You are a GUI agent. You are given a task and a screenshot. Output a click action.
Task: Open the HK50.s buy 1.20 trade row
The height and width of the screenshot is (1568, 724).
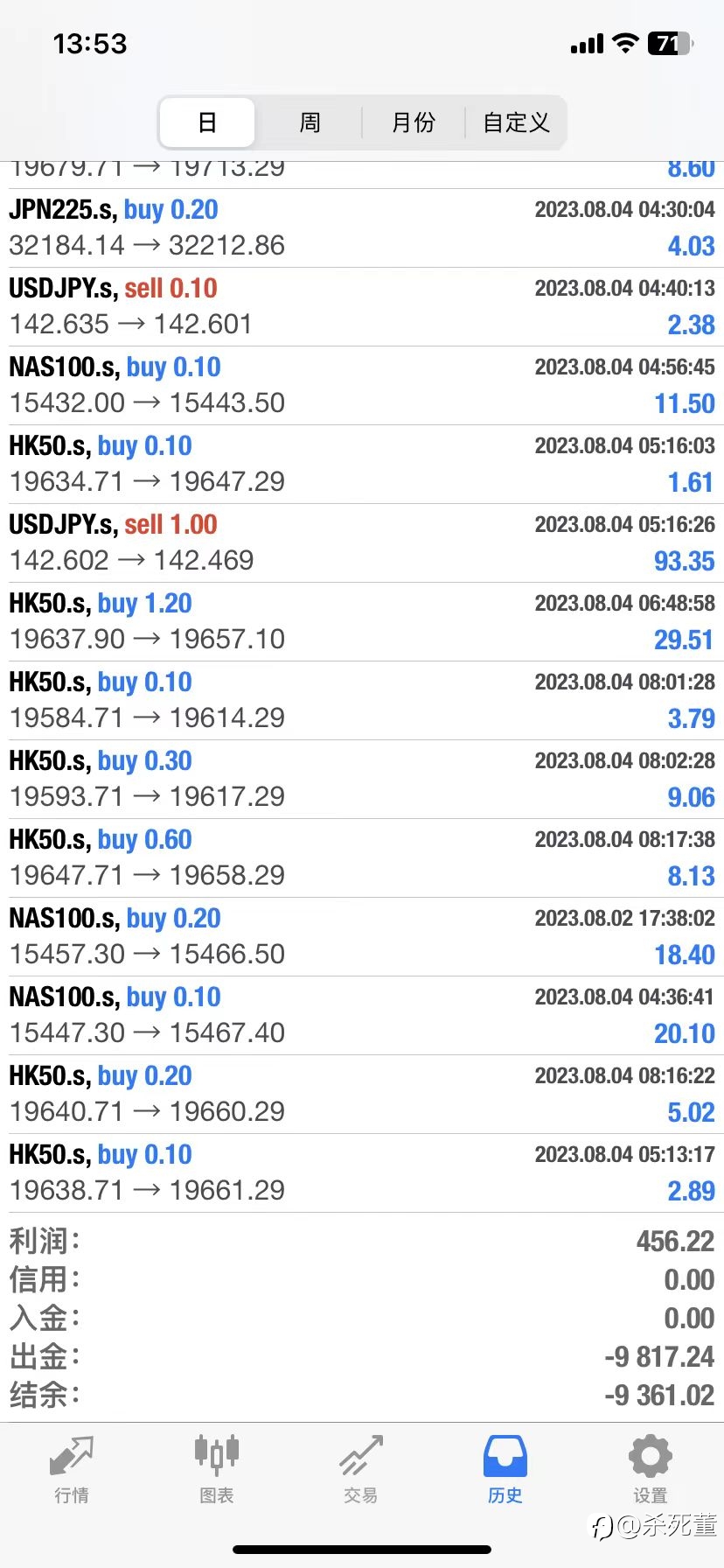pyautogui.click(x=362, y=622)
